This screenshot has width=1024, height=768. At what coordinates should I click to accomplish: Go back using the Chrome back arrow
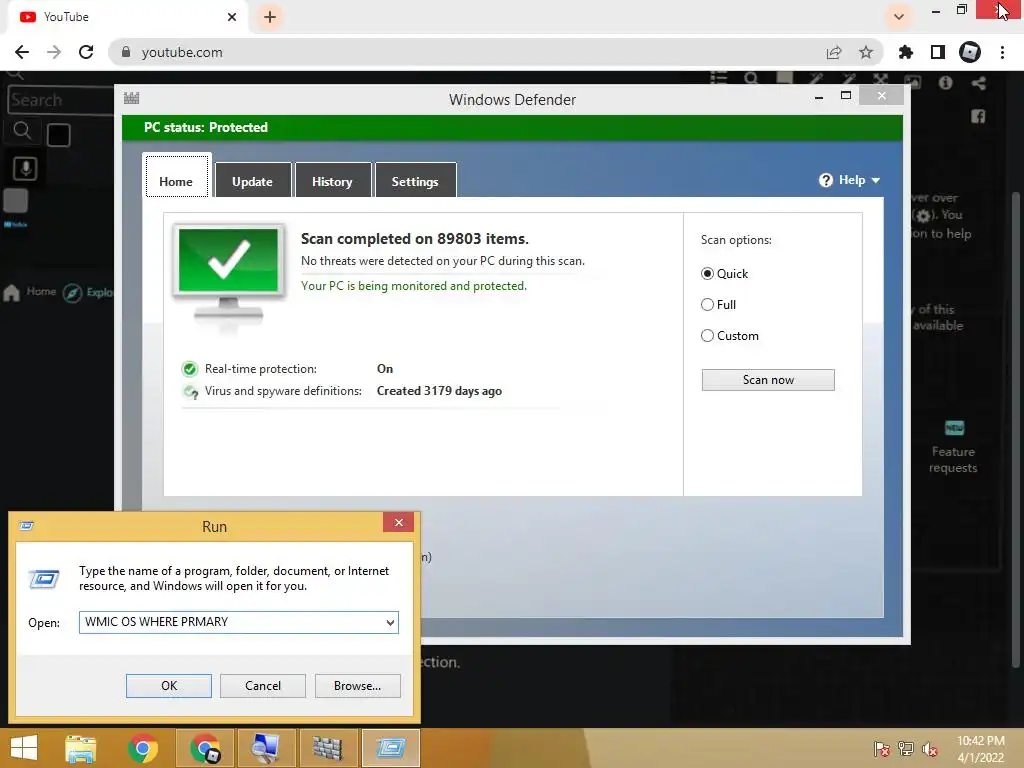coord(22,52)
